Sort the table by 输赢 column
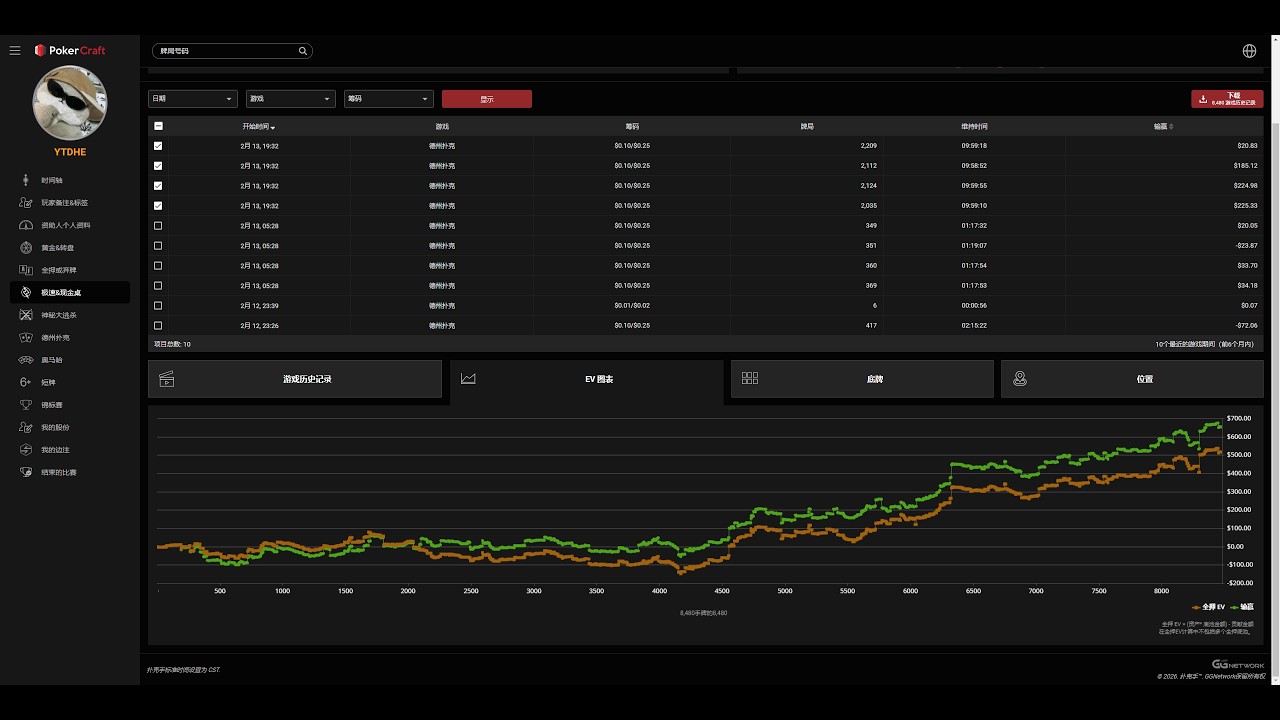This screenshot has width=1280, height=720. click(x=1163, y=127)
